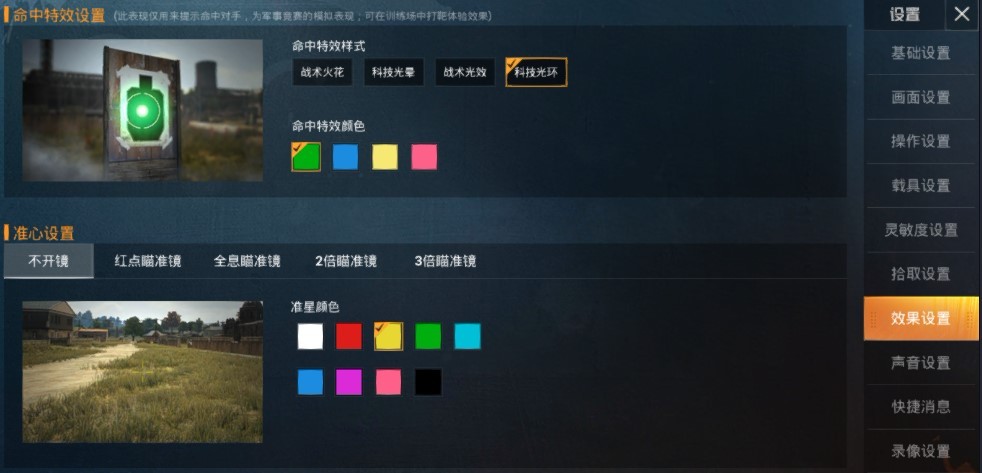
Task: Switch to 红点瞄准镜 tab
Action: [148, 261]
